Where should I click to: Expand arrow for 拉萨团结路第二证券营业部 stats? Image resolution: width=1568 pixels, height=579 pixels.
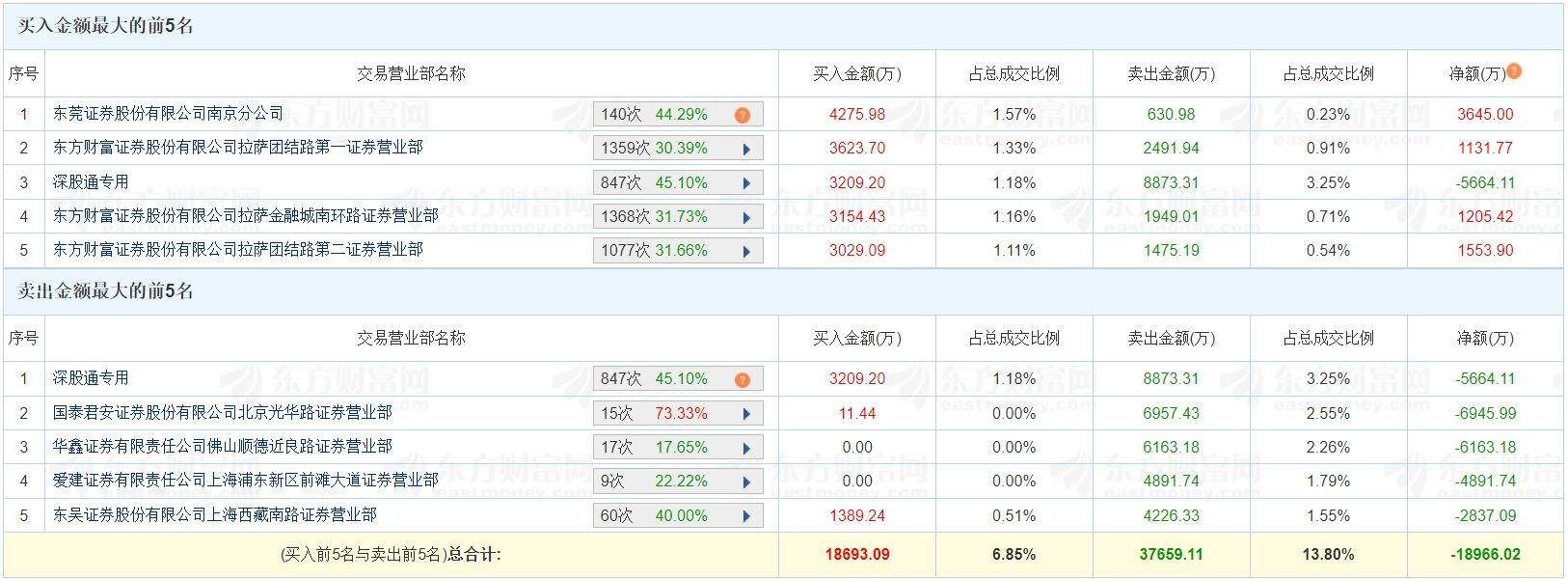coord(746,251)
